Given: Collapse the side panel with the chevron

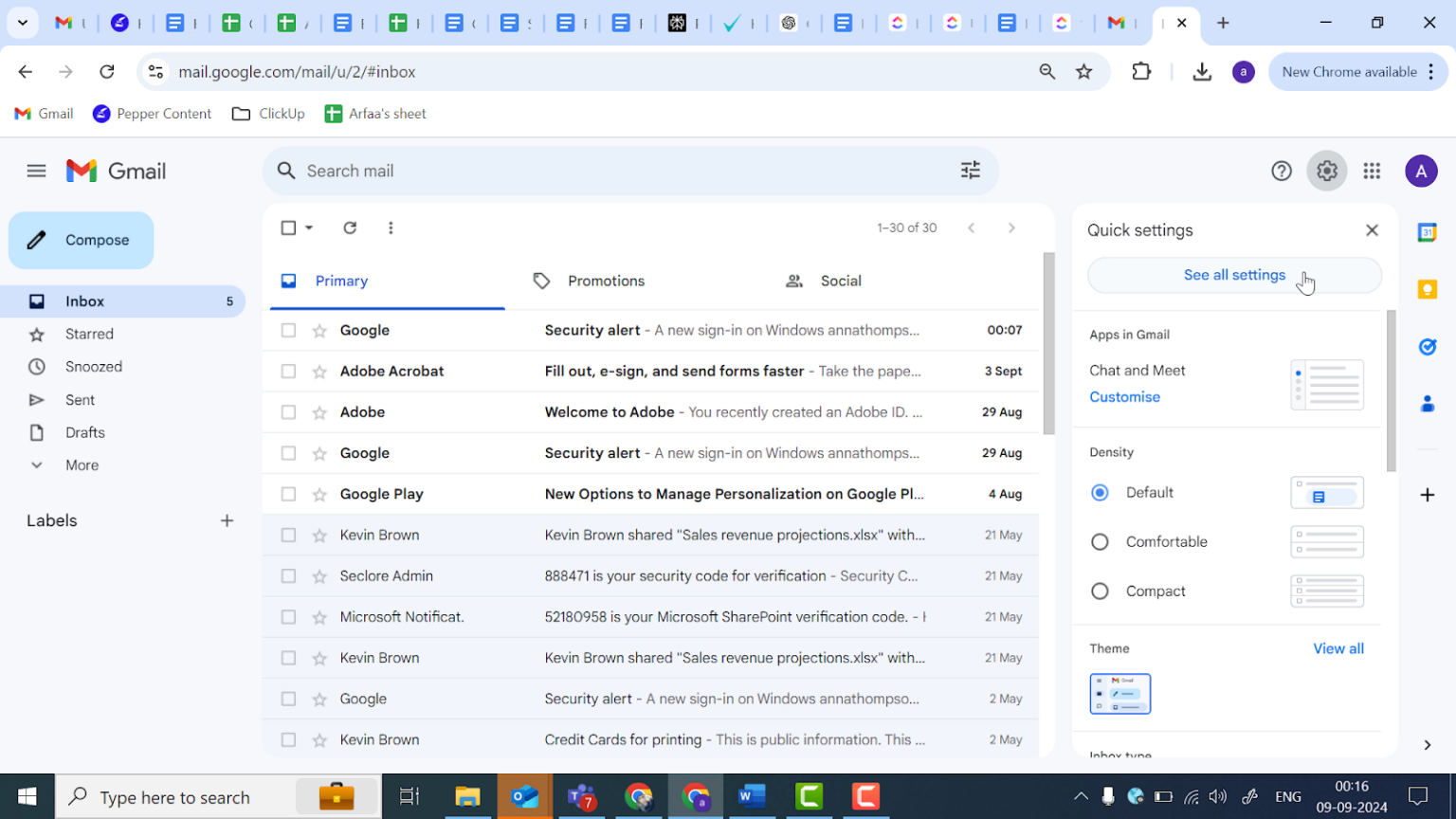Looking at the screenshot, I should pos(1428,745).
